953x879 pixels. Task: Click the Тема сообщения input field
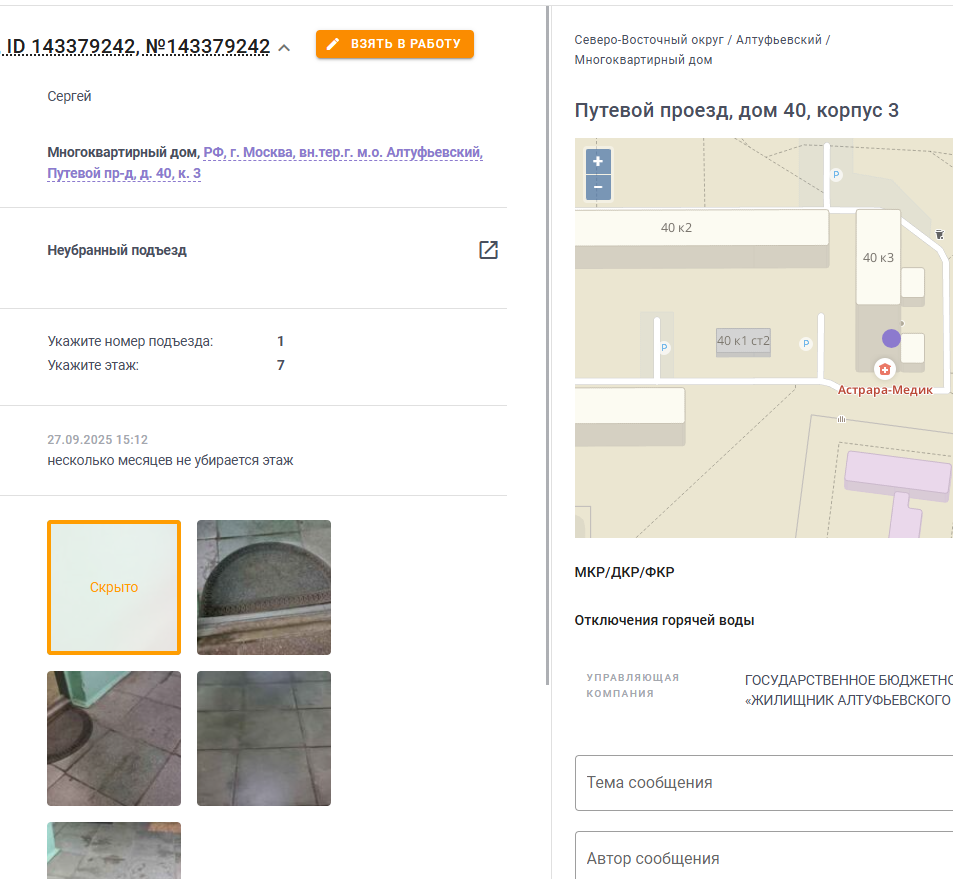click(x=764, y=783)
